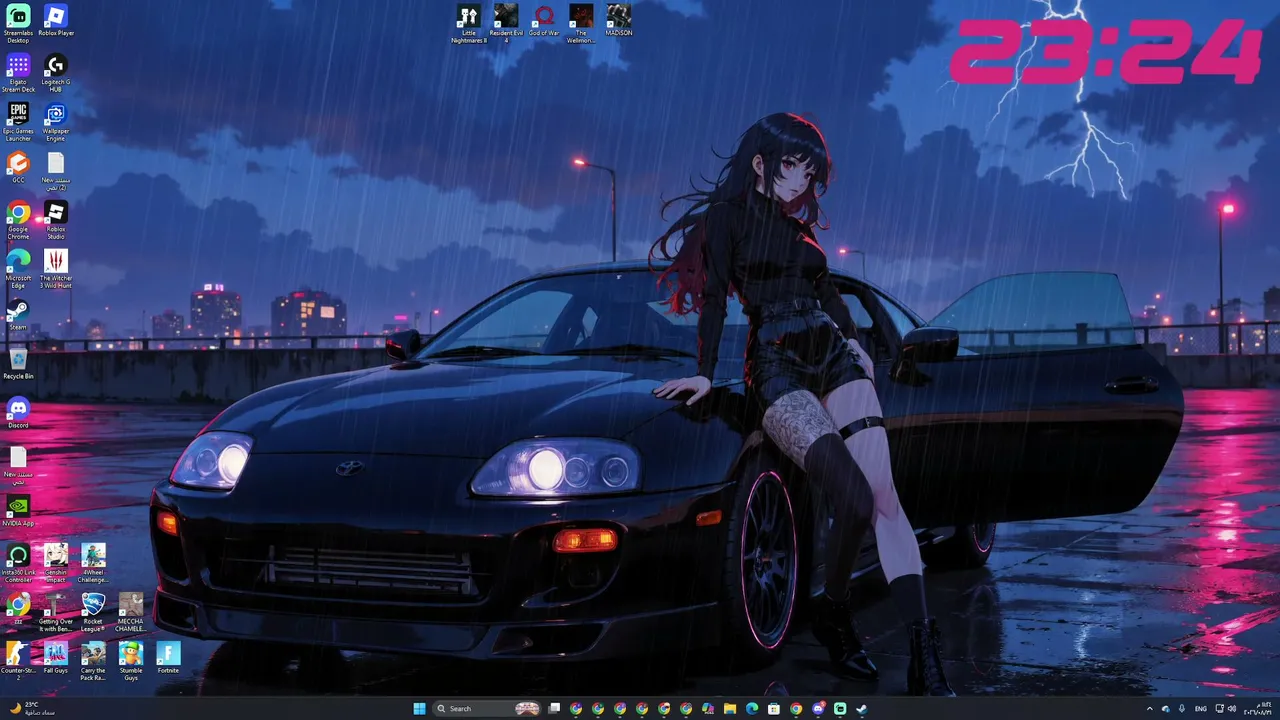Open Logitech G HUB desktop shortcut

(x=56, y=73)
